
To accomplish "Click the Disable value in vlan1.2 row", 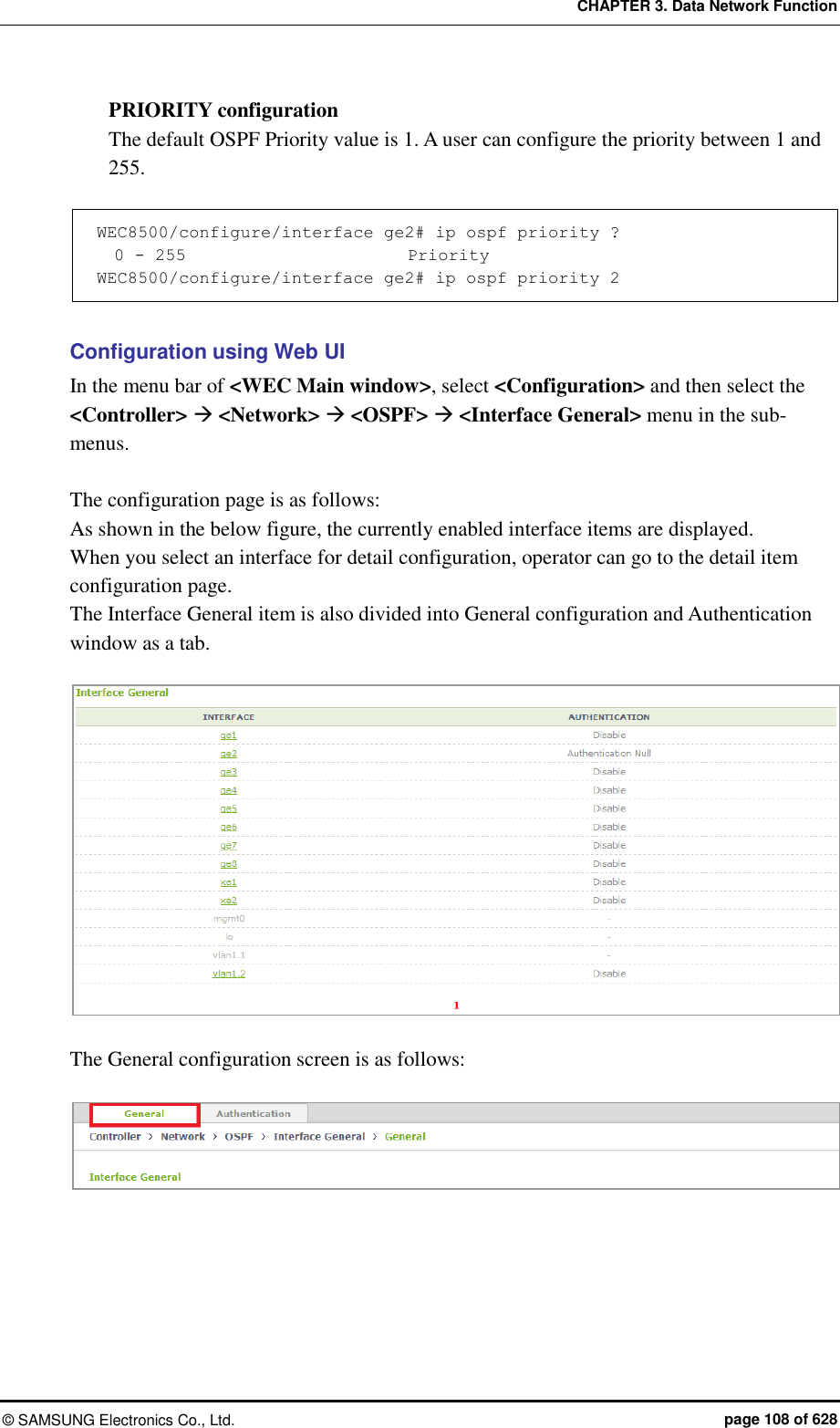I will [609, 974].
